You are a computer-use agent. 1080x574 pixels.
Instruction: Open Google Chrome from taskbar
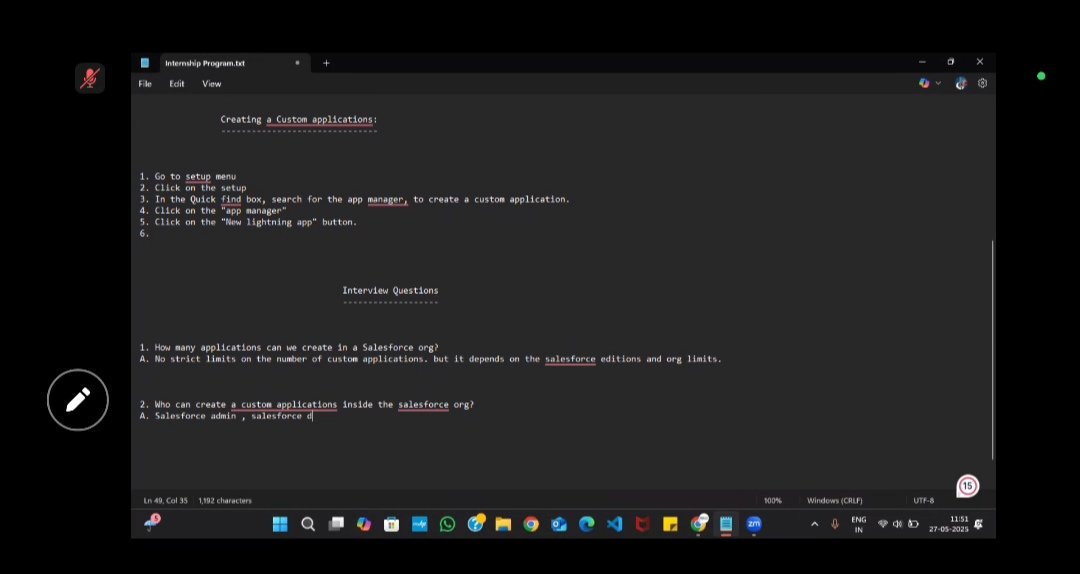531,524
